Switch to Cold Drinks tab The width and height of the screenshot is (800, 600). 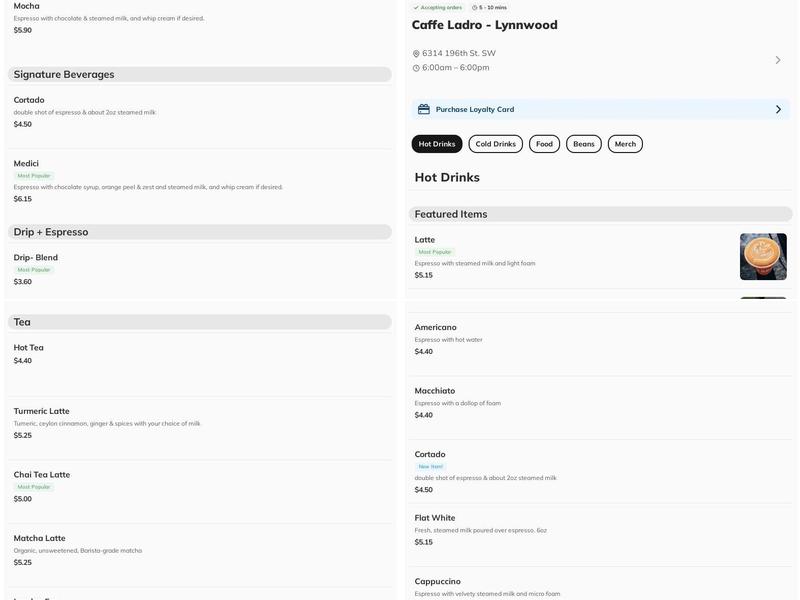pos(495,144)
